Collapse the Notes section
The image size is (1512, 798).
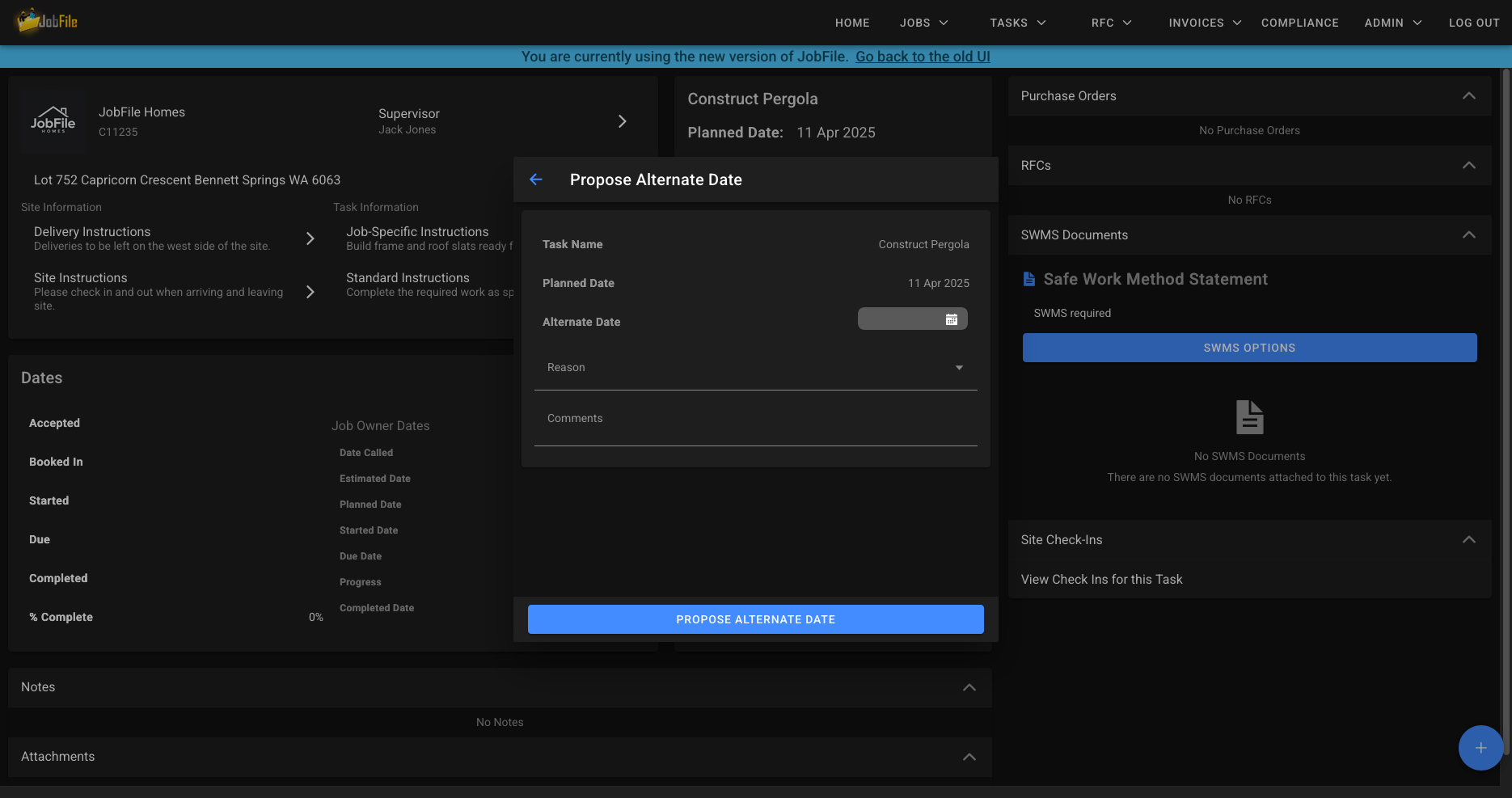pos(969,687)
